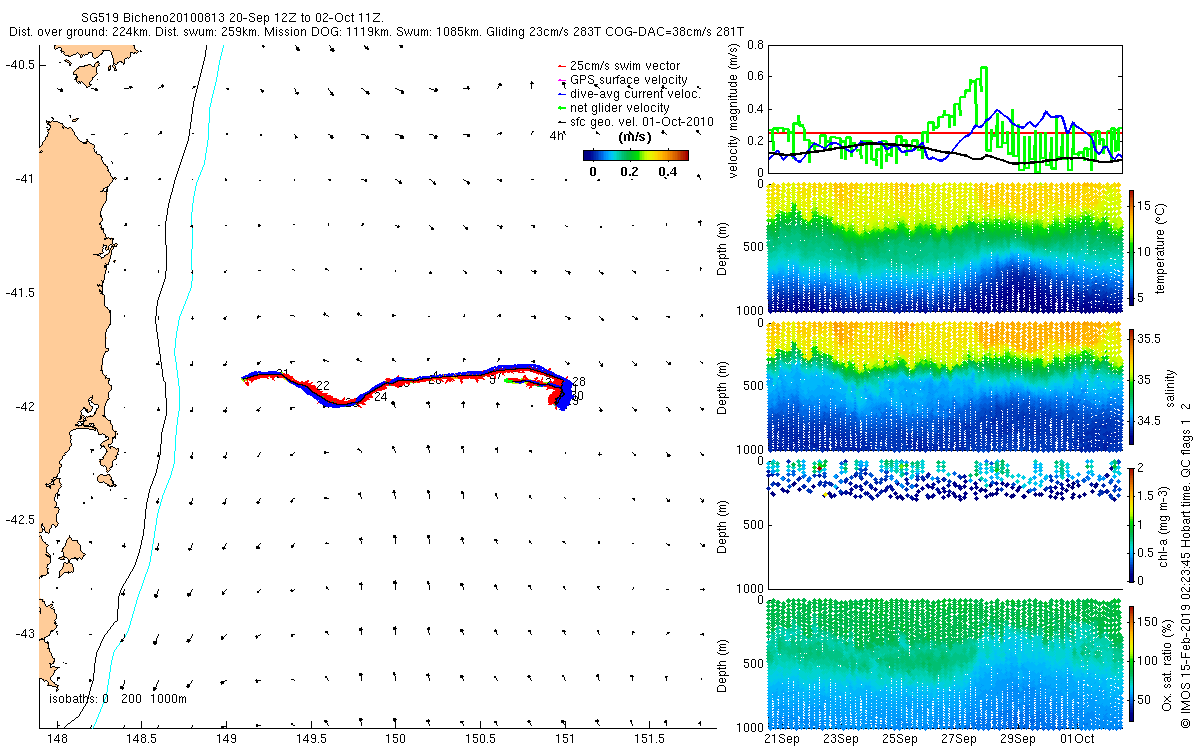Image resolution: width=1200 pixels, height=750 pixels.
Task: Click the 'velocity magnitude (m/s)' axis label
Action: coord(735,111)
